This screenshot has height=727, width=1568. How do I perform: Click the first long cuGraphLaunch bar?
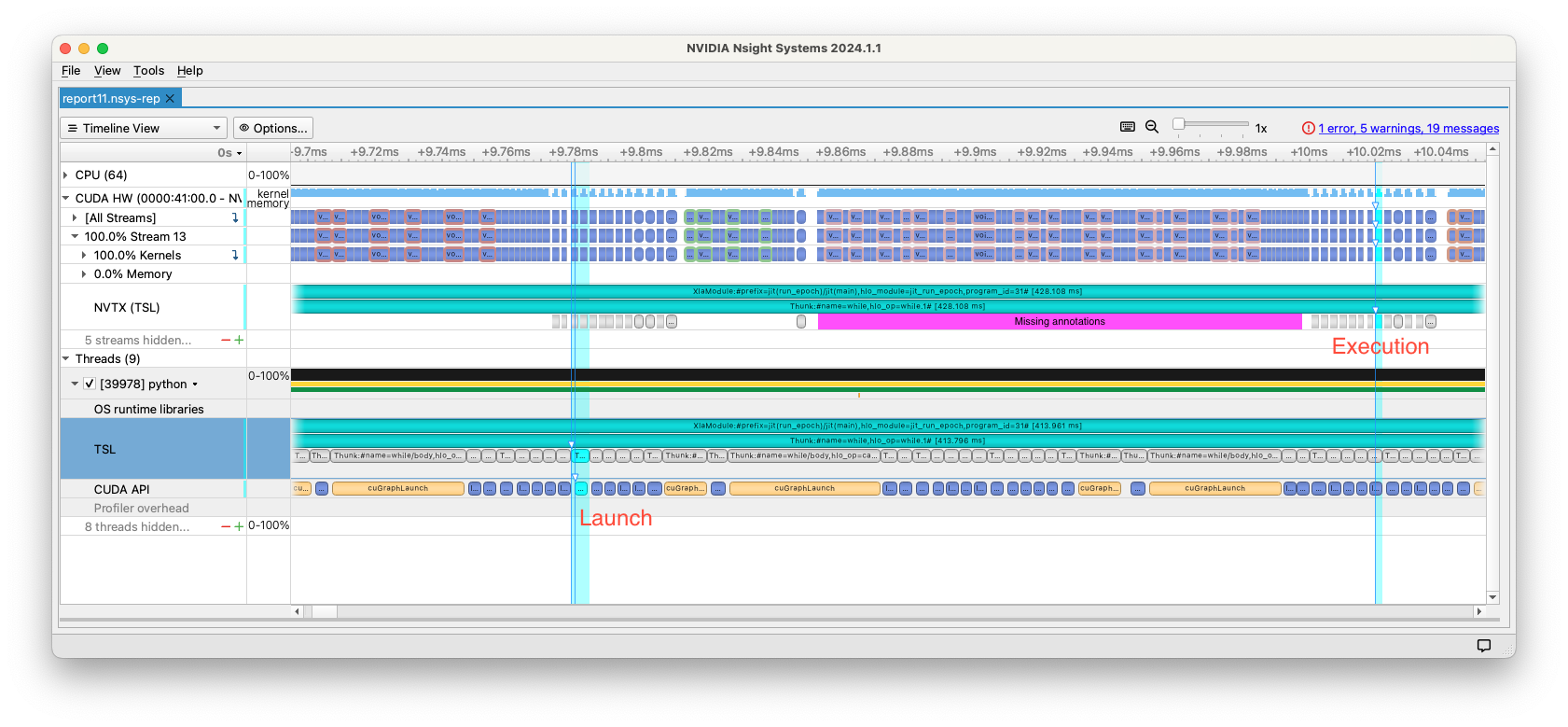tap(398, 488)
